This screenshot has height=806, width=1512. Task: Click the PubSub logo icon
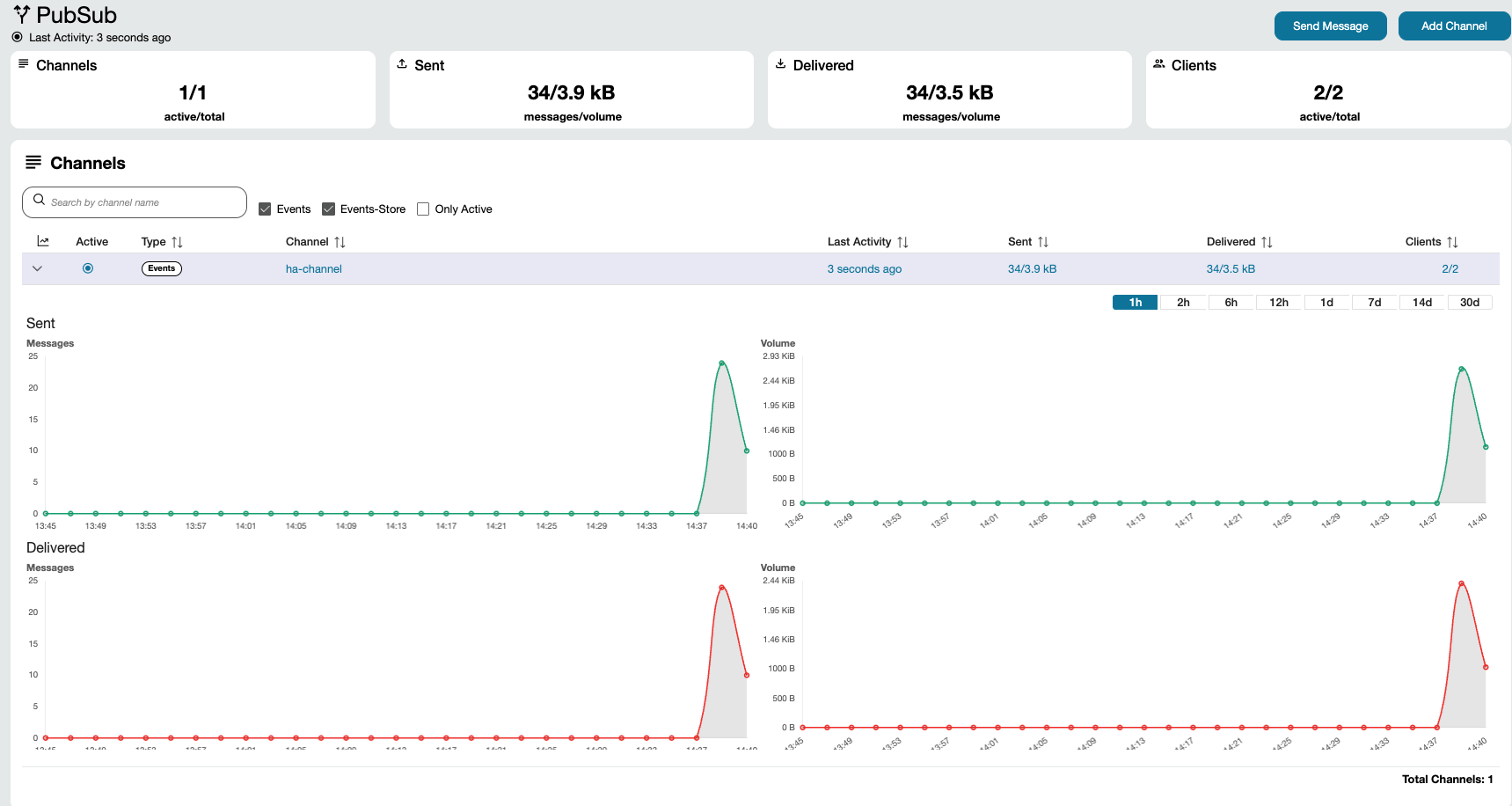pyautogui.click(x=22, y=14)
